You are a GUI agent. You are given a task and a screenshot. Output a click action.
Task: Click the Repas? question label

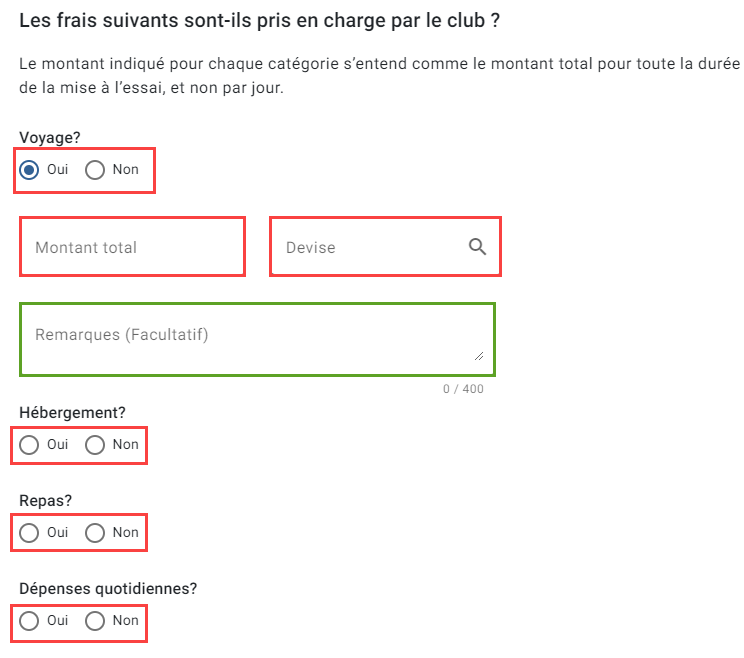(46, 501)
